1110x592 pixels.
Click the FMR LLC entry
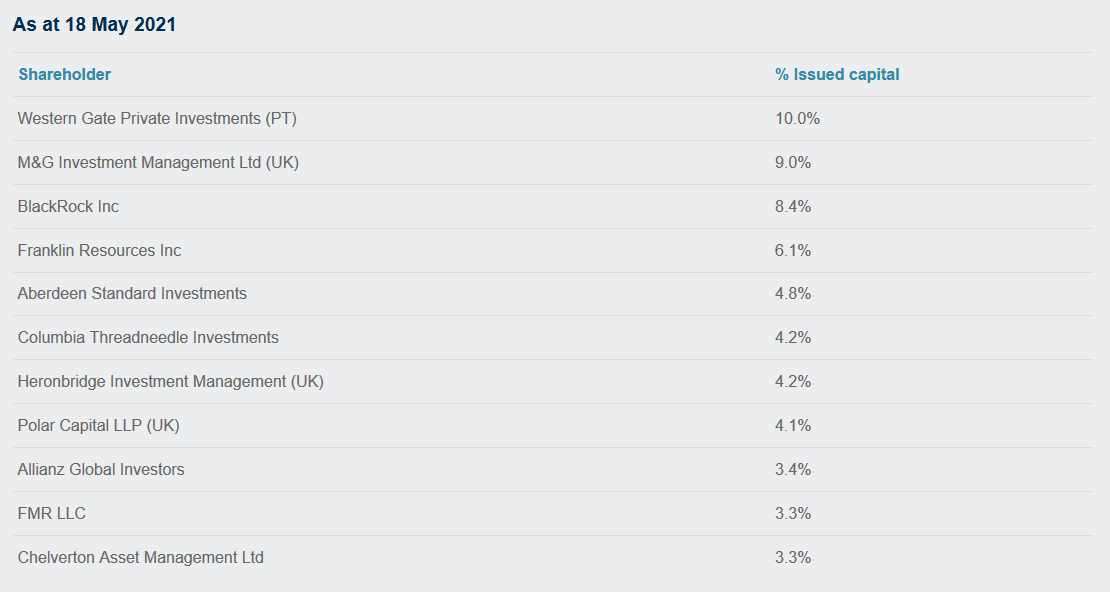pyautogui.click(x=52, y=513)
